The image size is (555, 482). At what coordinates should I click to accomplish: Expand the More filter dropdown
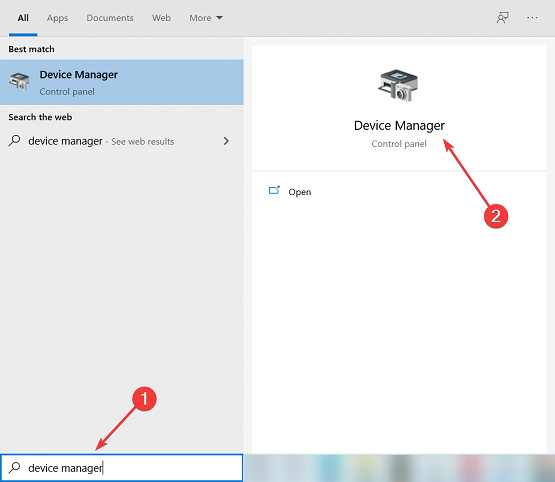[x=206, y=18]
